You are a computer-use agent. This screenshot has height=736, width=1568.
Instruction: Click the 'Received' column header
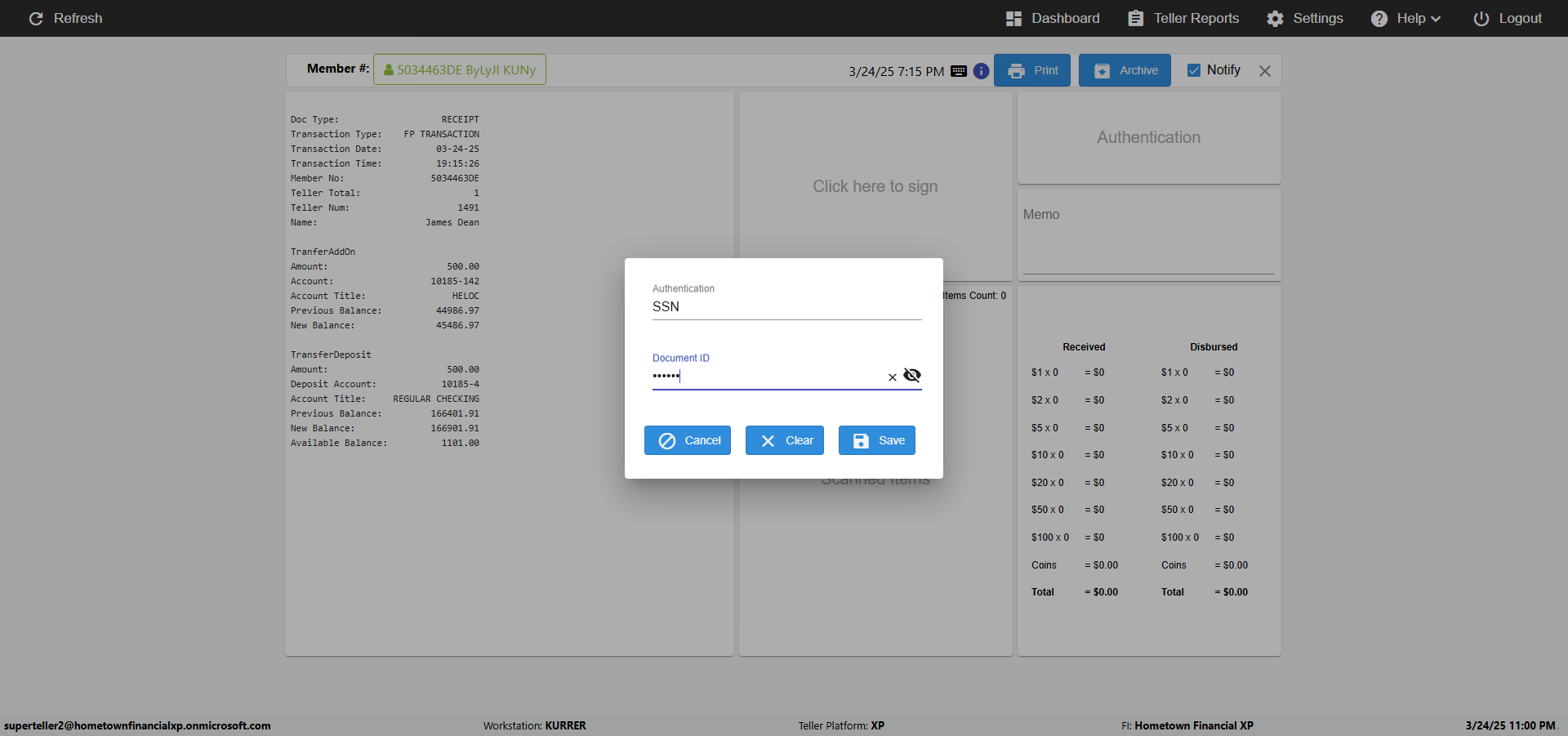1084,347
